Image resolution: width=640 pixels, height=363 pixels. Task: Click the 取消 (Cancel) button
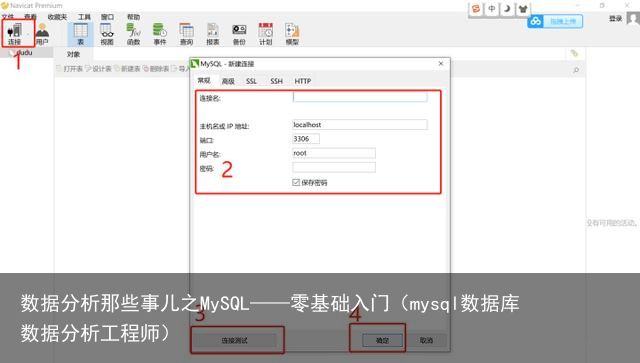coord(426,340)
